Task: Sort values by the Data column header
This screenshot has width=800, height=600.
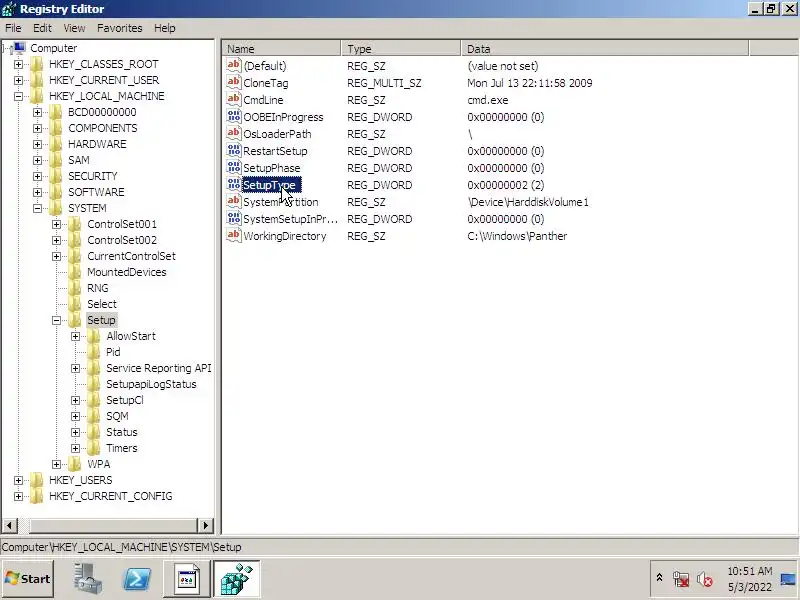Action: pyautogui.click(x=605, y=49)
